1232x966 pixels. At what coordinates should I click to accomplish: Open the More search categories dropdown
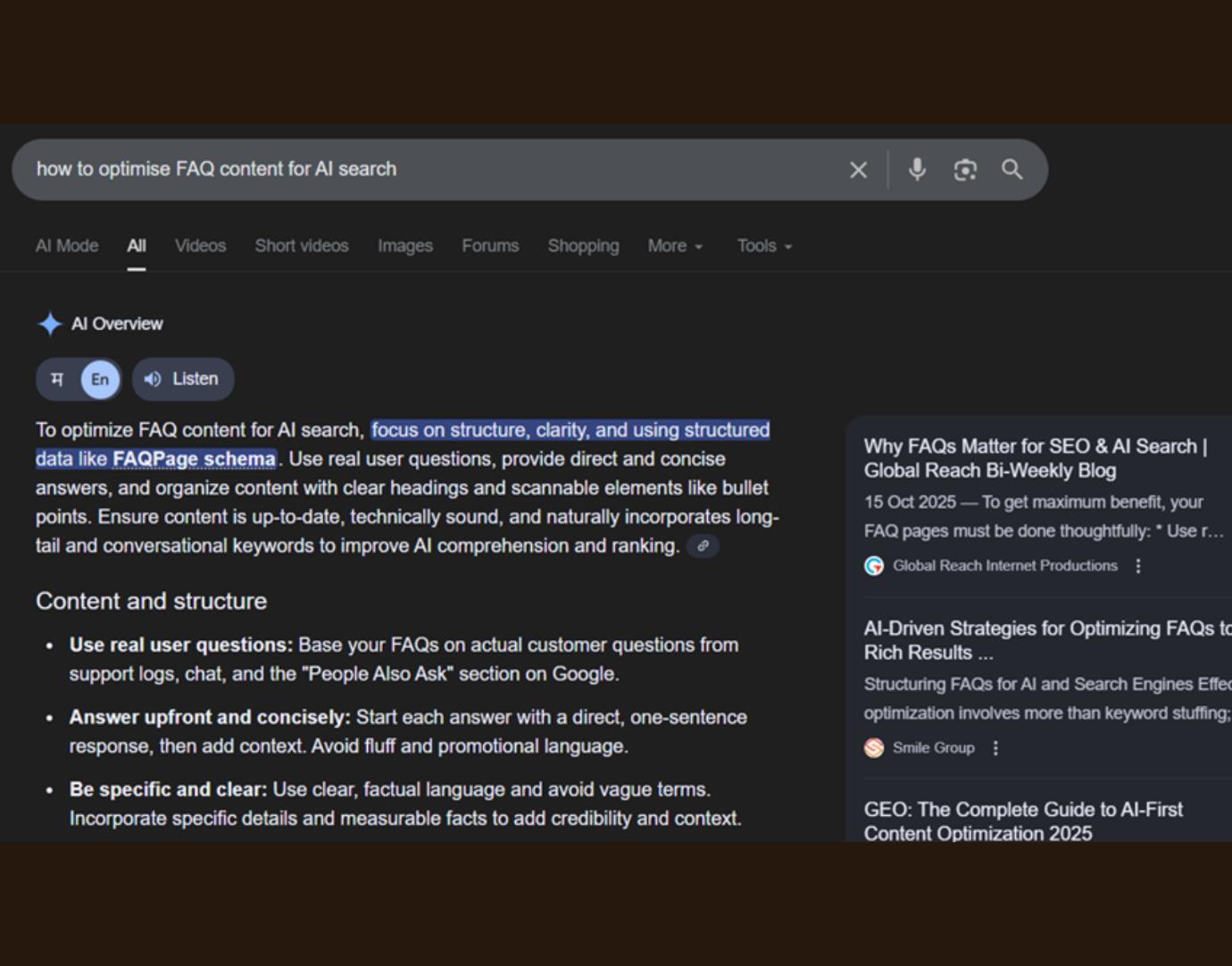(674, 246)
